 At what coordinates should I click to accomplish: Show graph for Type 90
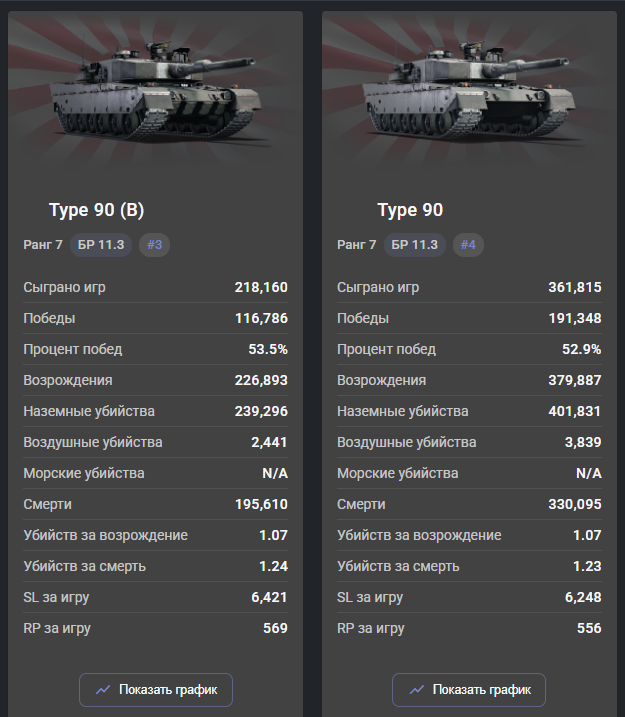tap(469, 690)
